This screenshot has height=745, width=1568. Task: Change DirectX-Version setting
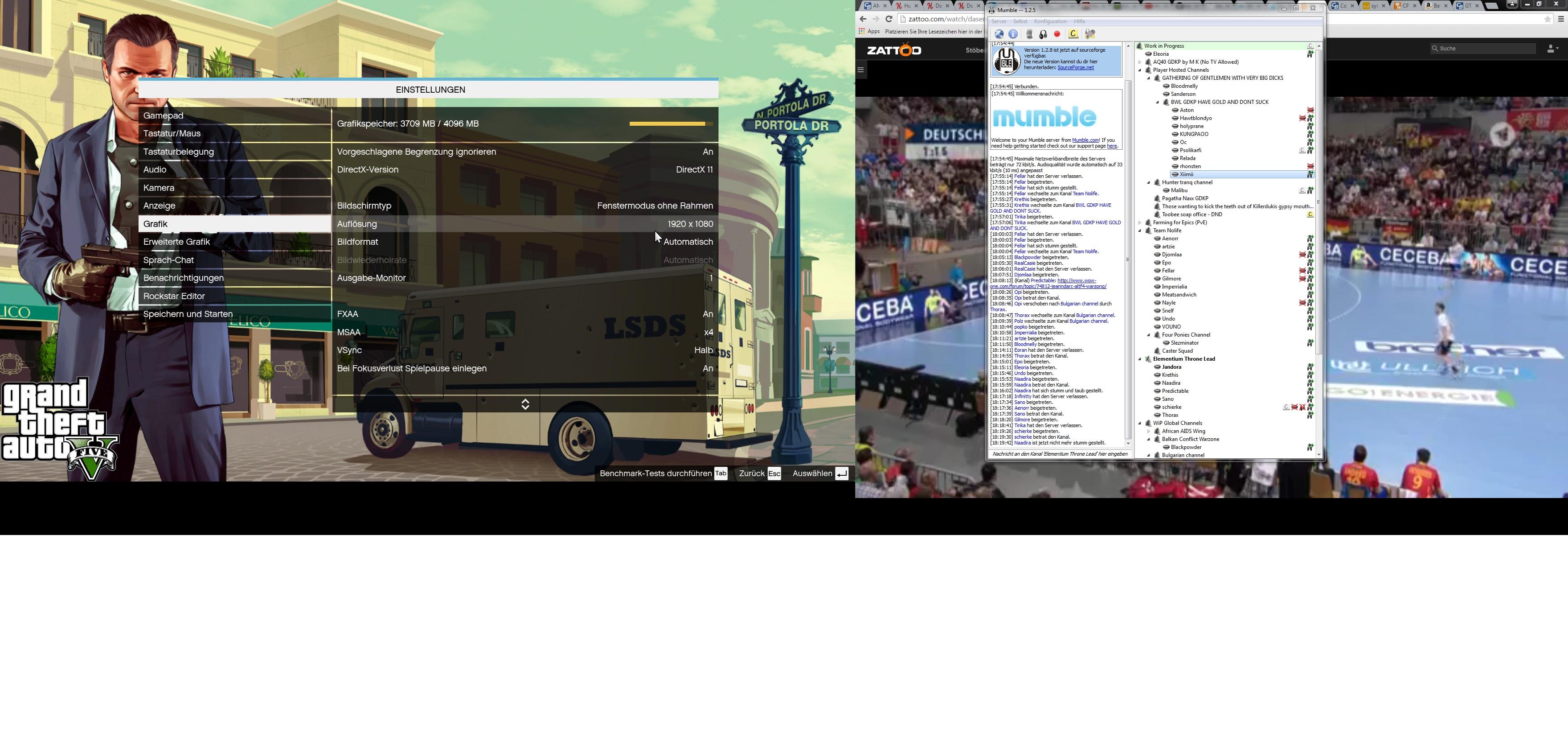pos(525,170)
